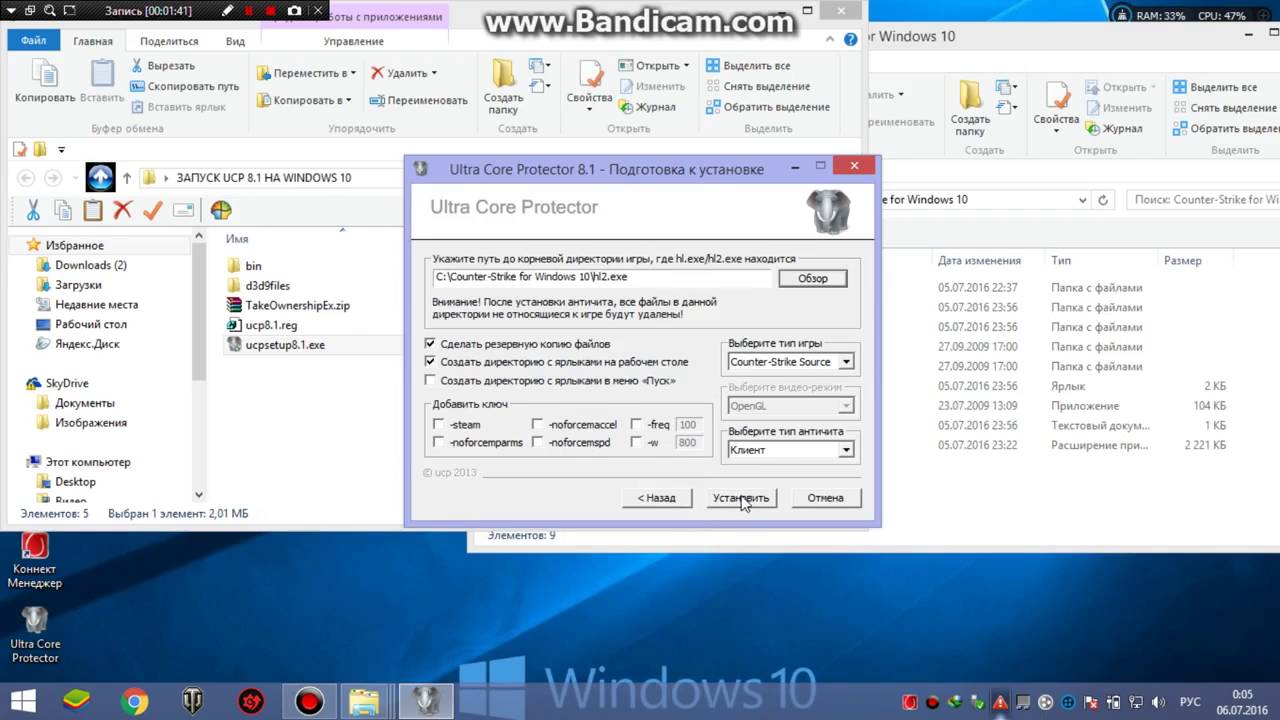Switch to the Главная ribbon tab

(93, 41)
